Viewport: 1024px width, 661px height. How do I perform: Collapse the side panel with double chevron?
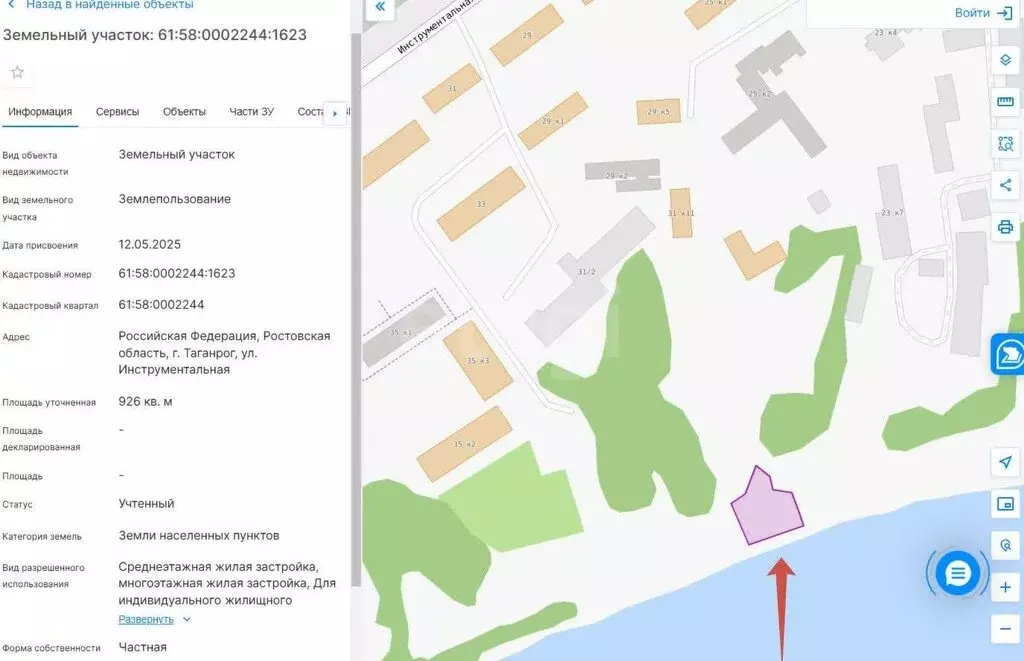(380, 7)
